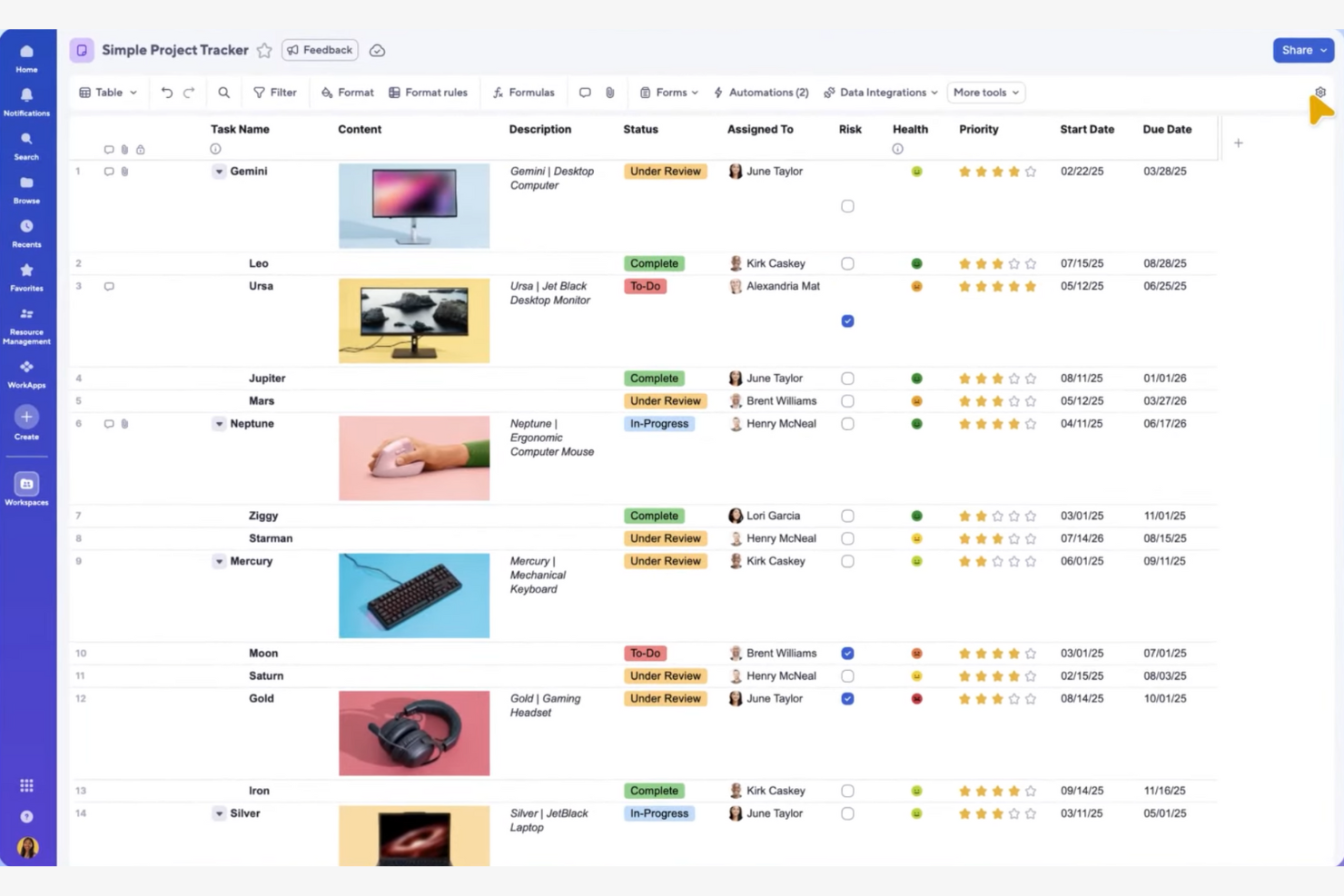The image size is (1344, 896).
Task: Open the Feedback button
Action: coord(319,50)
